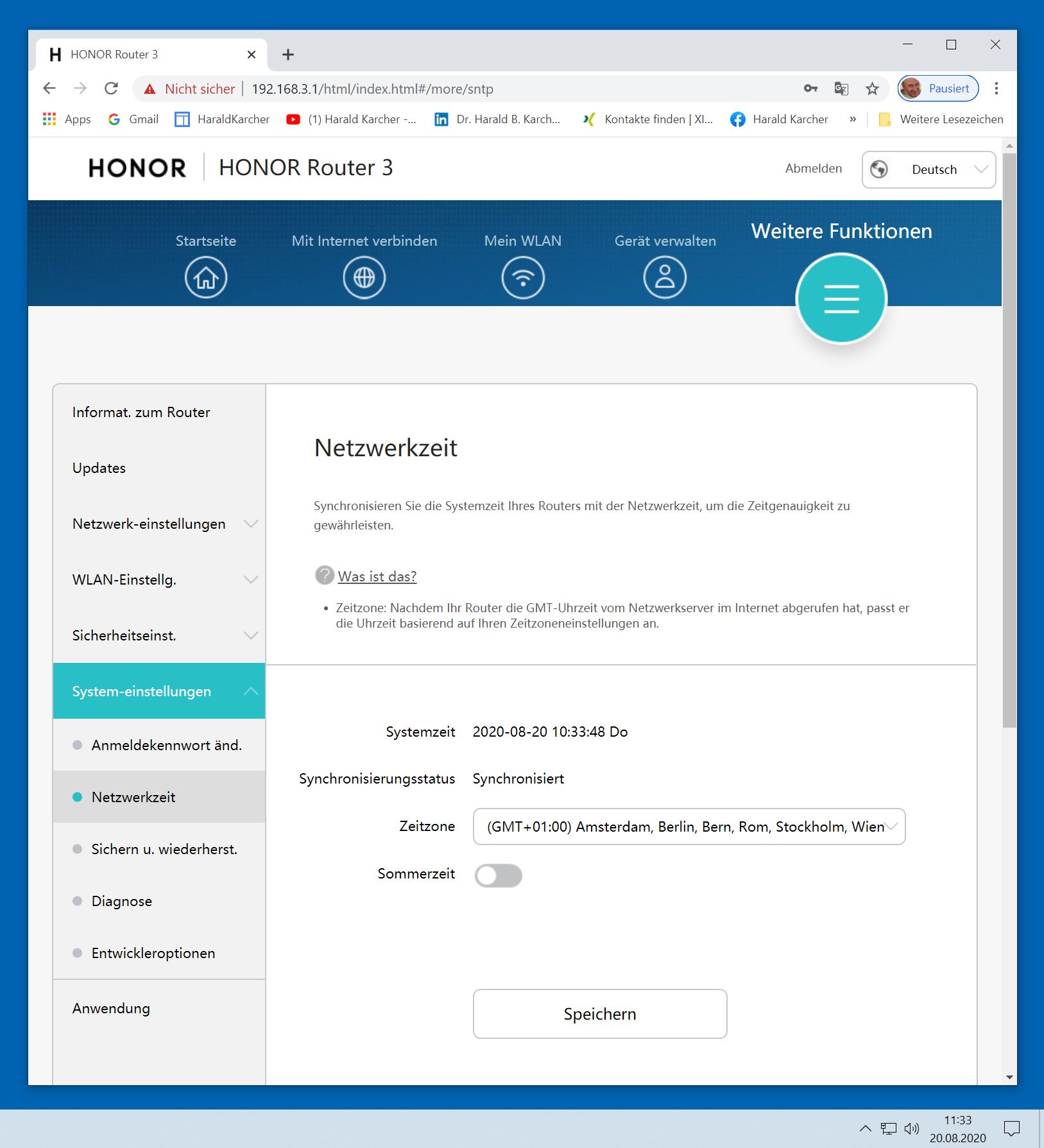
Task: Open a new browser tab
Action: pos(288,55)
